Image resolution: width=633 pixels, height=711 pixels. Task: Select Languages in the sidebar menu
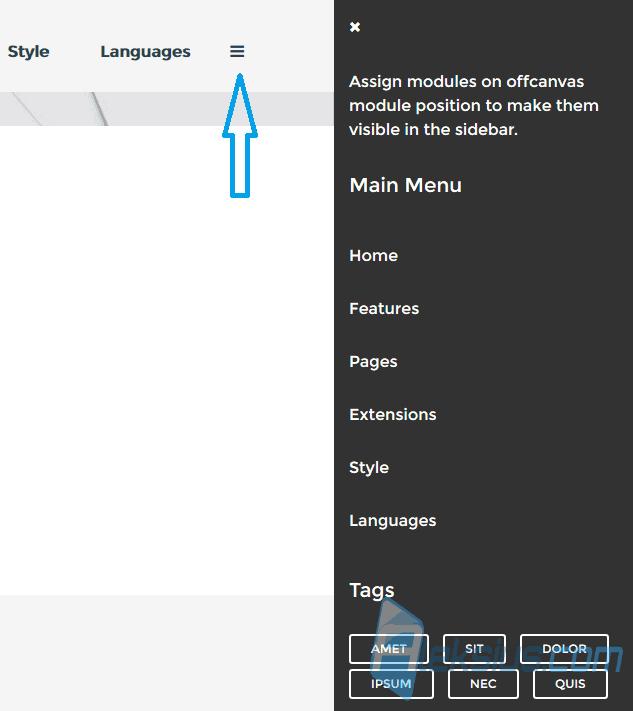[393, 521]
